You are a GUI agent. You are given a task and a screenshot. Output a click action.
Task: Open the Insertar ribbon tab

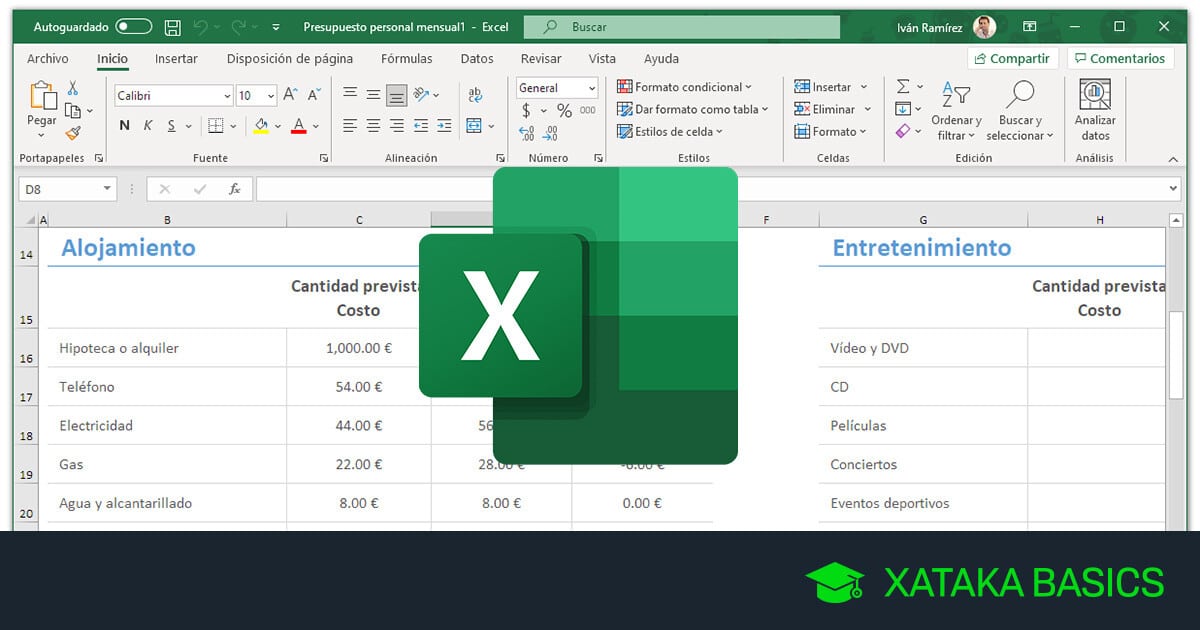pyautogui.click(x=176, y=59)
